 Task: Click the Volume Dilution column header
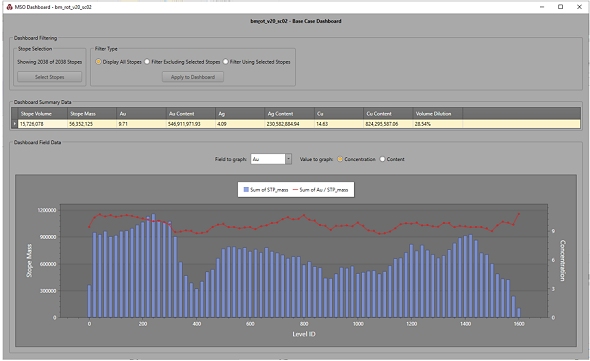(x=438, y=113)
